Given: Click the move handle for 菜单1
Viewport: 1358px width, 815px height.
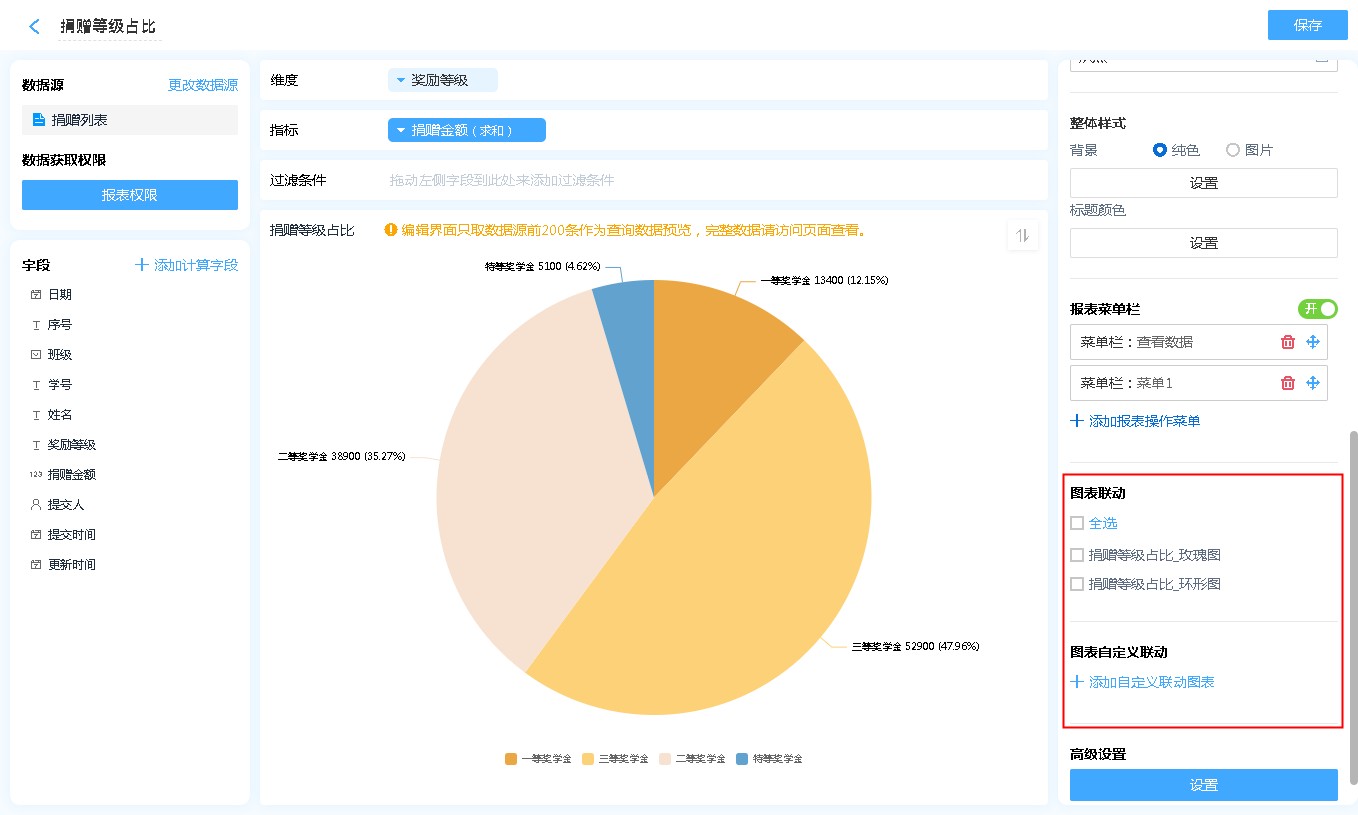Looking at the screenshot, I should coord(1313,383).
